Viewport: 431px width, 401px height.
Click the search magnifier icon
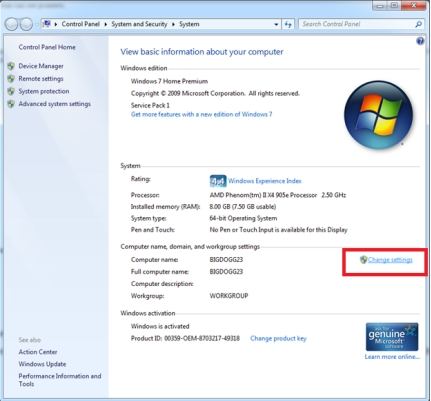click(418, 24)
